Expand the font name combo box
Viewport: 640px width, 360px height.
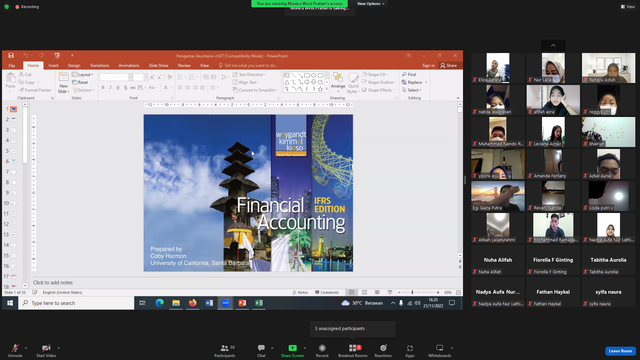click(x=130, y=77)
